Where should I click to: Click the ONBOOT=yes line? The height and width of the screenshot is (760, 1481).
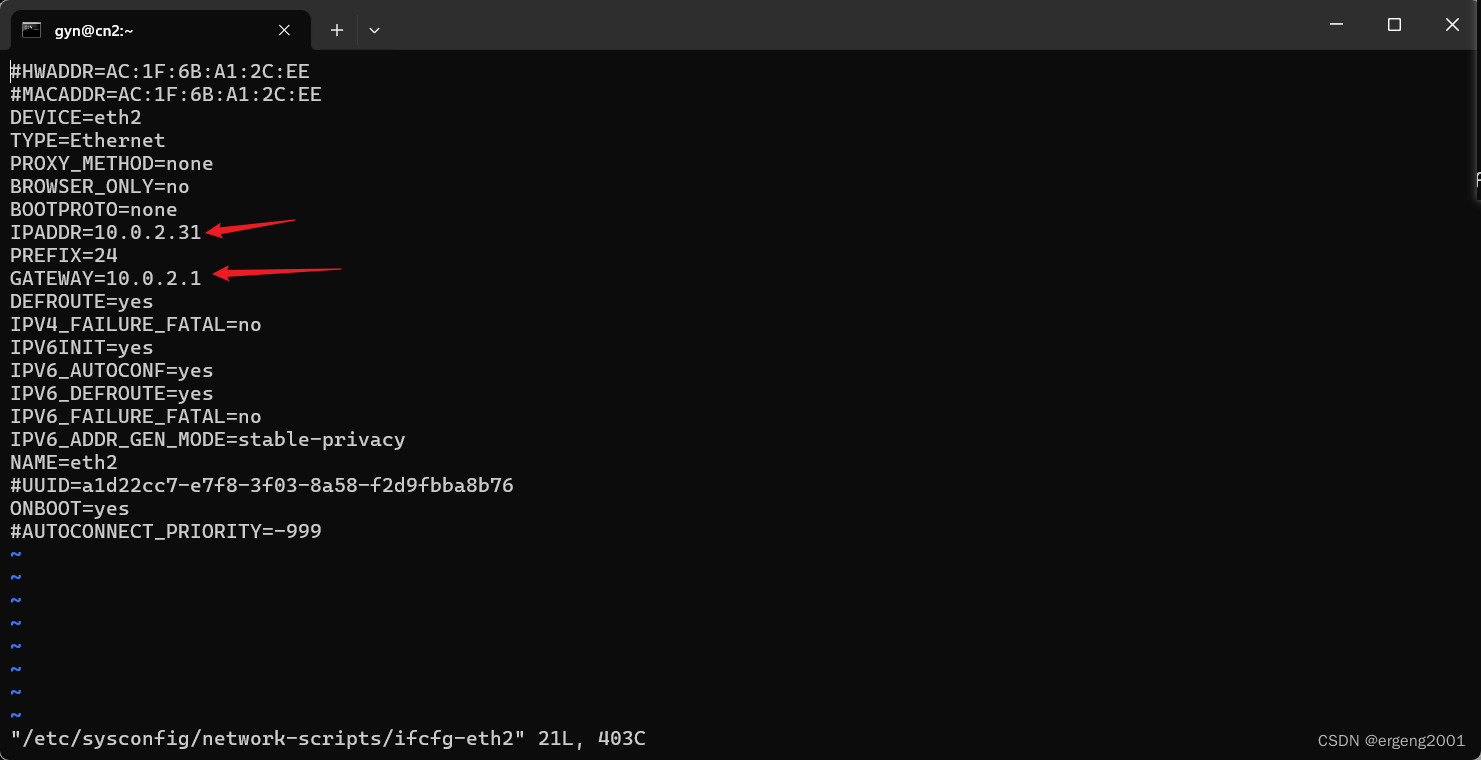70,508
